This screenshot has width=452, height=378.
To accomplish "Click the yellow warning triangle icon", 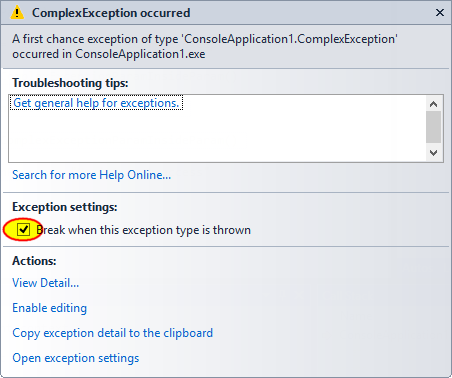I will click(x=17, y=13).
